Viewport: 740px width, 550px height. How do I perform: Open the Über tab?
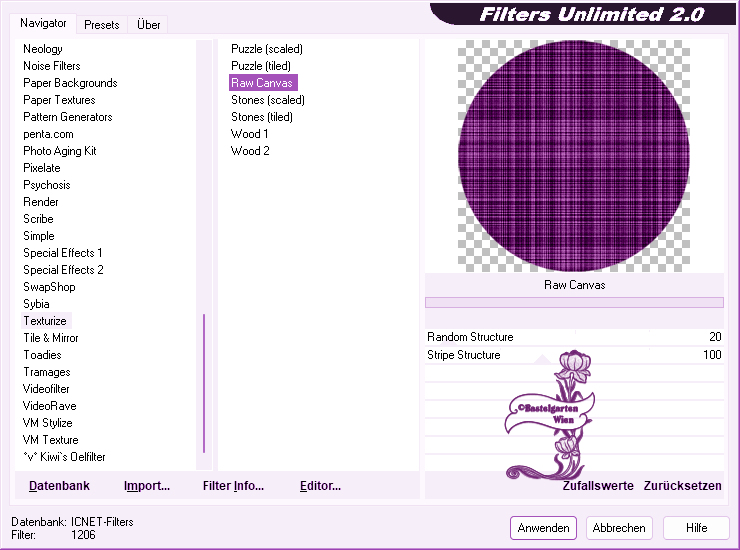coord(148,25)
